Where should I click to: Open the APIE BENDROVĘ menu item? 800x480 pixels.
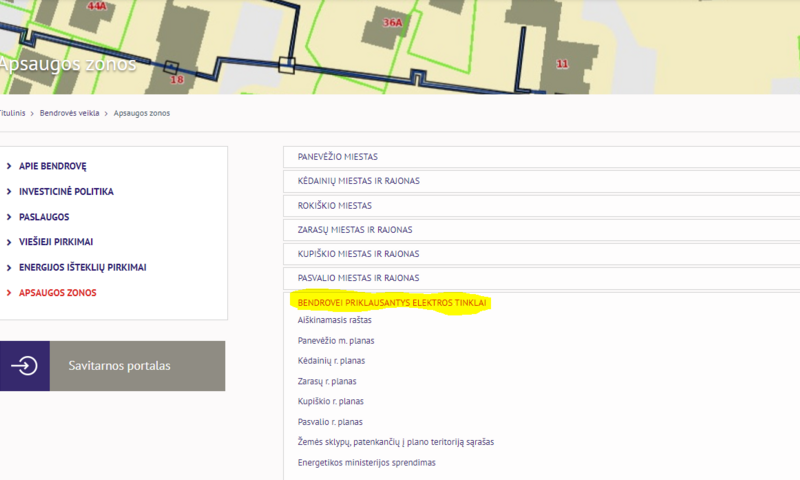[x=53, y=166]
